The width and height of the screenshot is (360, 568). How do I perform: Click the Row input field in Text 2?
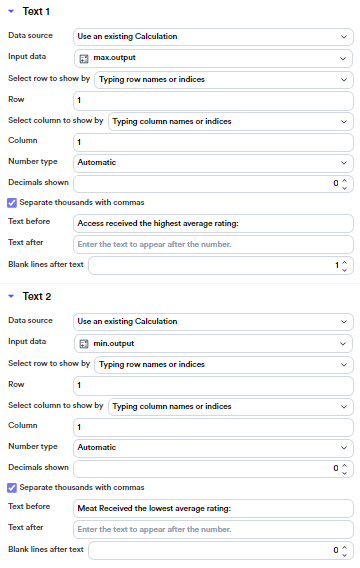[x=213, y=385]
